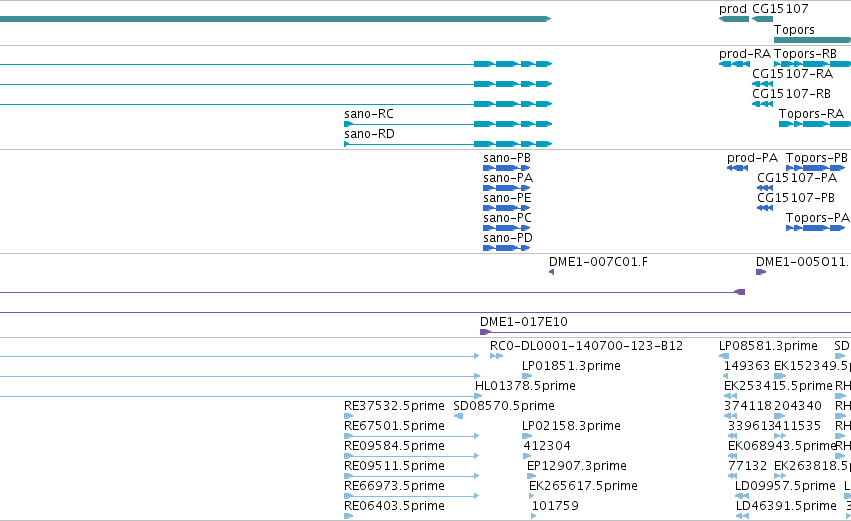Select the RE37532.5prime EST label
851x521 pixels.
point(394,406)
